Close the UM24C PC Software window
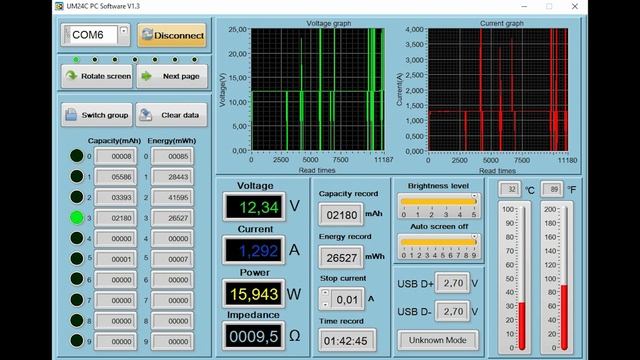 tap(575, 7)
